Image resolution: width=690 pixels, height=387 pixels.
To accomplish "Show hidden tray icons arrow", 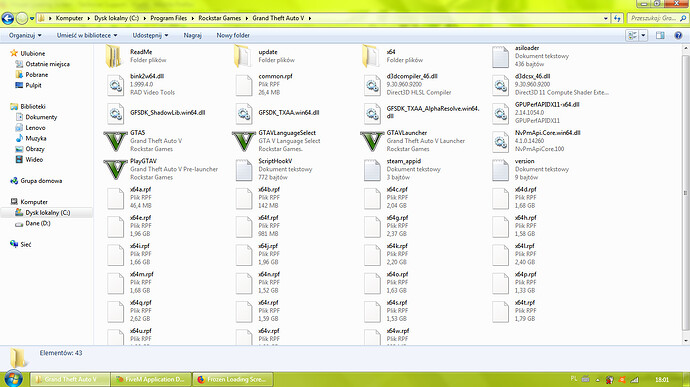I will pos(598,380).
